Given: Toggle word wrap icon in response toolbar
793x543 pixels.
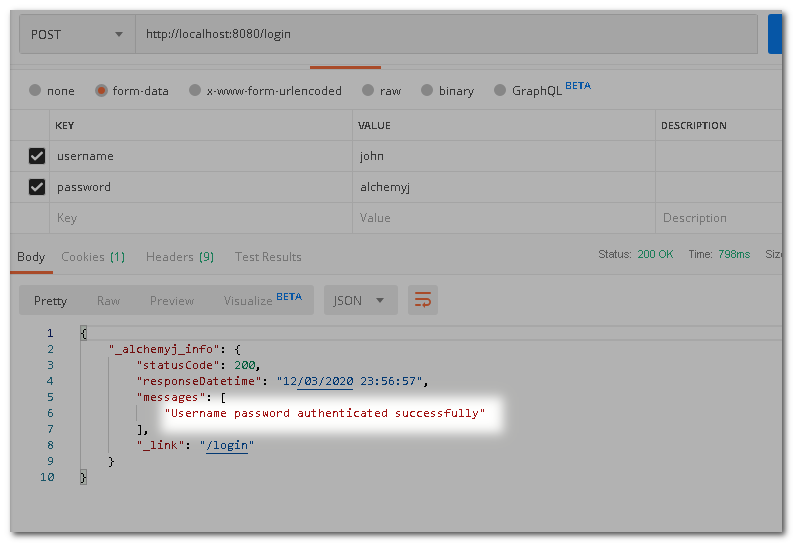Looking at the screenshot, I should pos(423,300).
